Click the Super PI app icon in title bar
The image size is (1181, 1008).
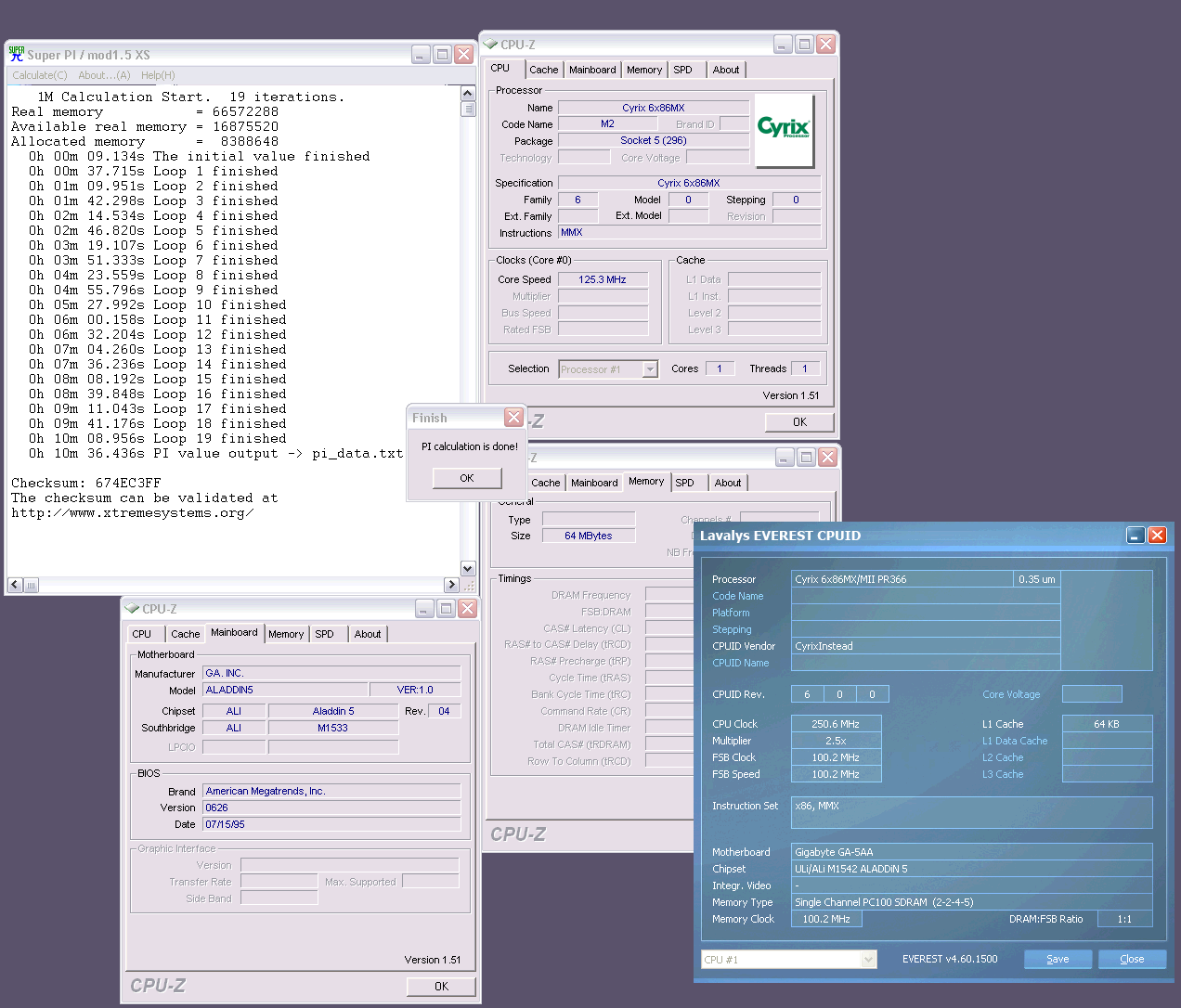pos(17,54)
